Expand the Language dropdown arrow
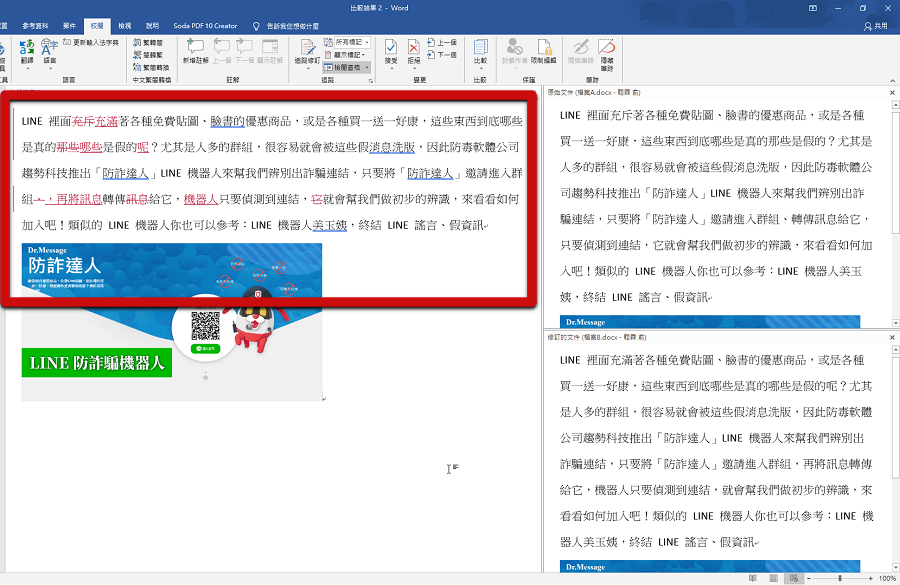The width and height of the screenshot is (900, 585). point(50,68)
